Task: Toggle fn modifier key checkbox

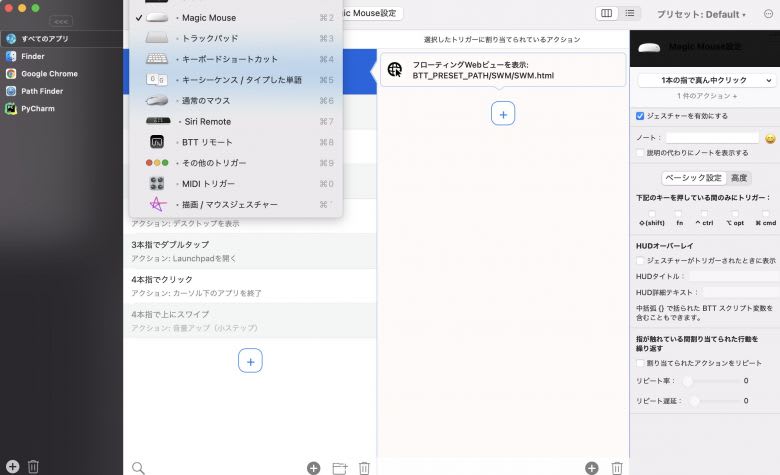Action: (x=679, y=214)
